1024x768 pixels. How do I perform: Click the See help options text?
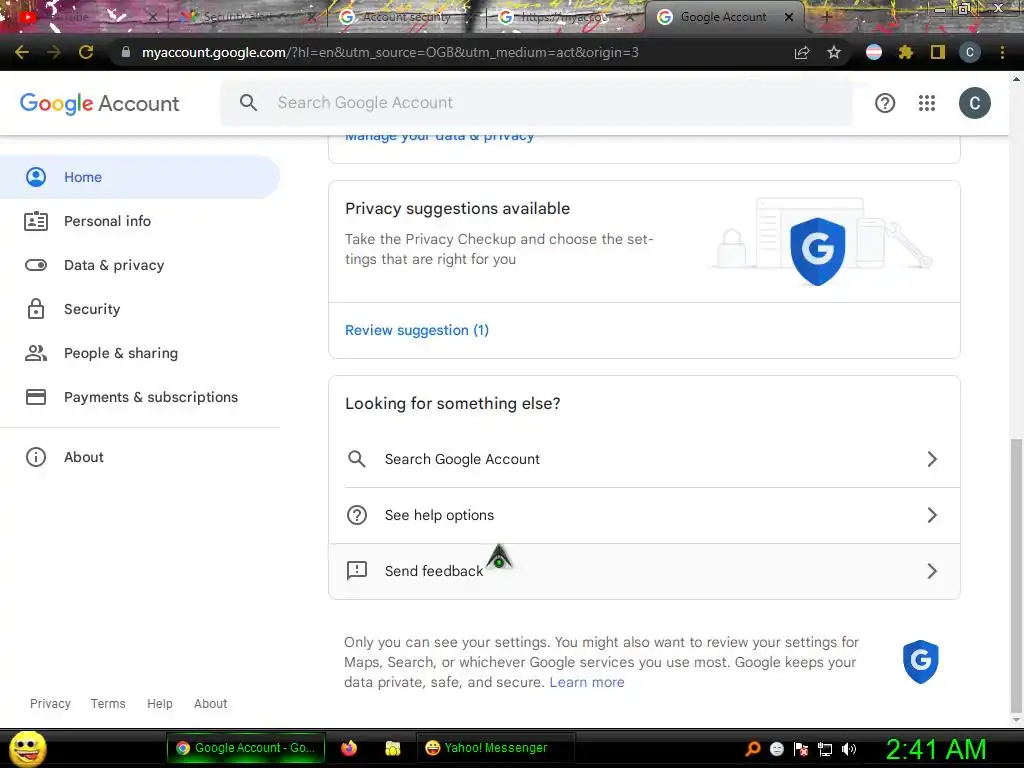point(439,515)
